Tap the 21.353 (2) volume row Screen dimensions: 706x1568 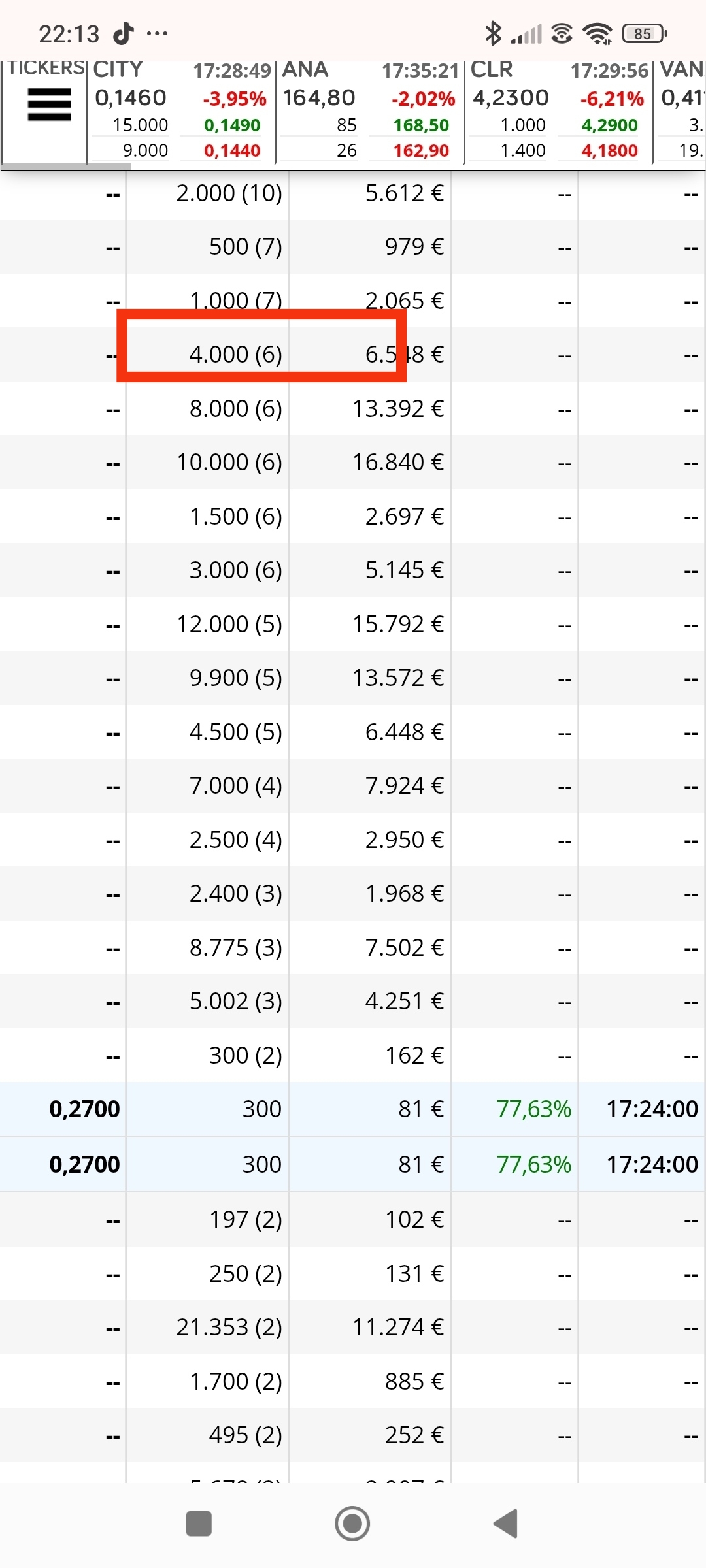(x=353, y=1327)
